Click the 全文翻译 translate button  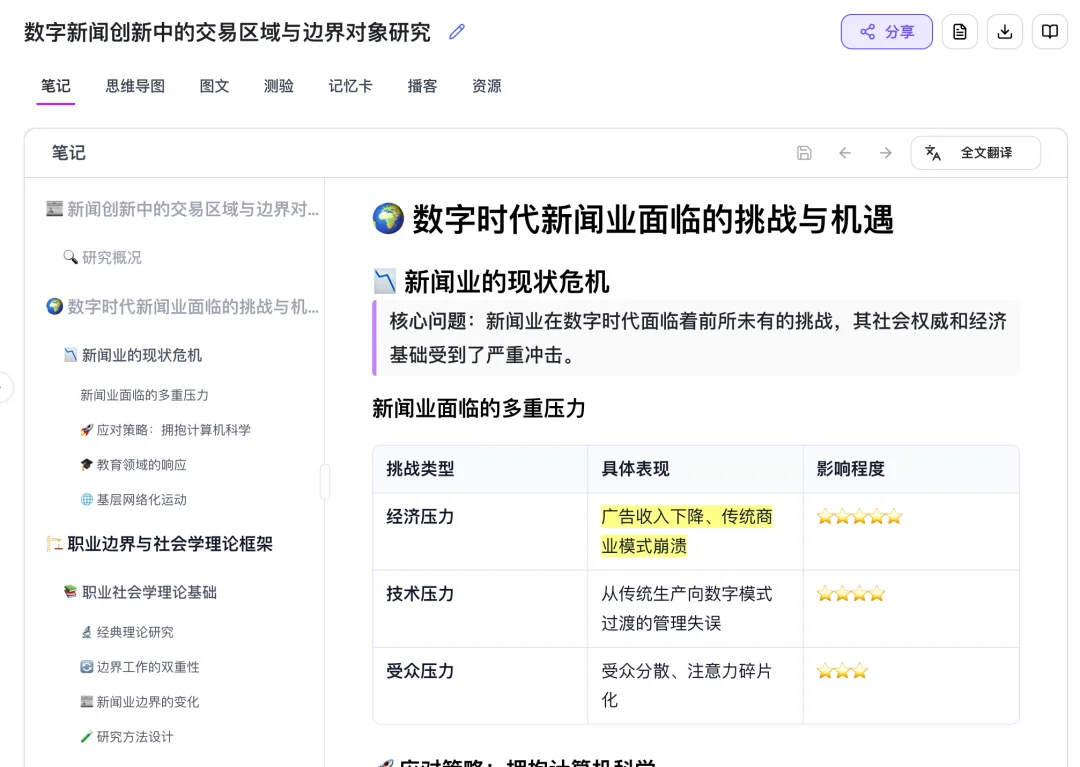pos(988,153)
